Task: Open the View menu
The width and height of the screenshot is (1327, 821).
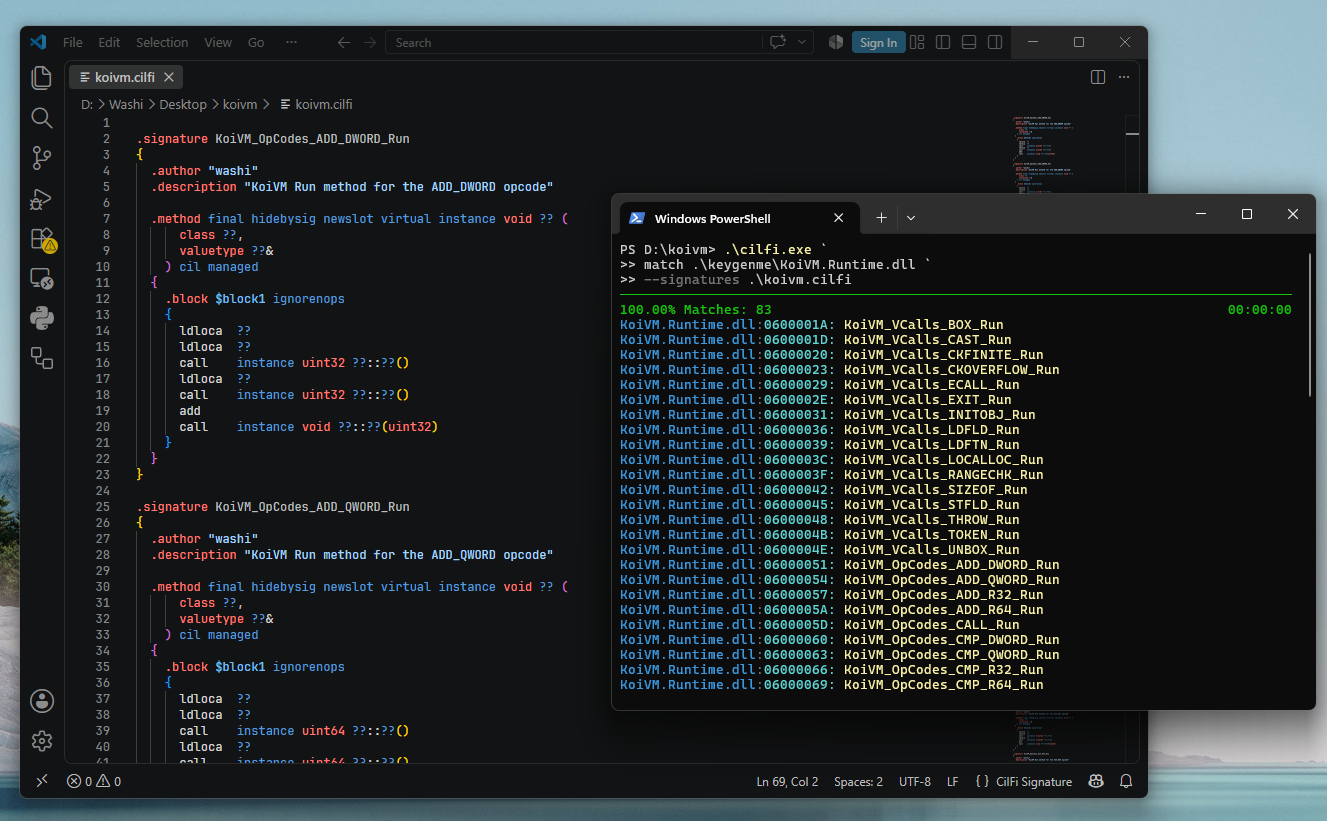Action: pyautogui.click(x=218, y=42)
